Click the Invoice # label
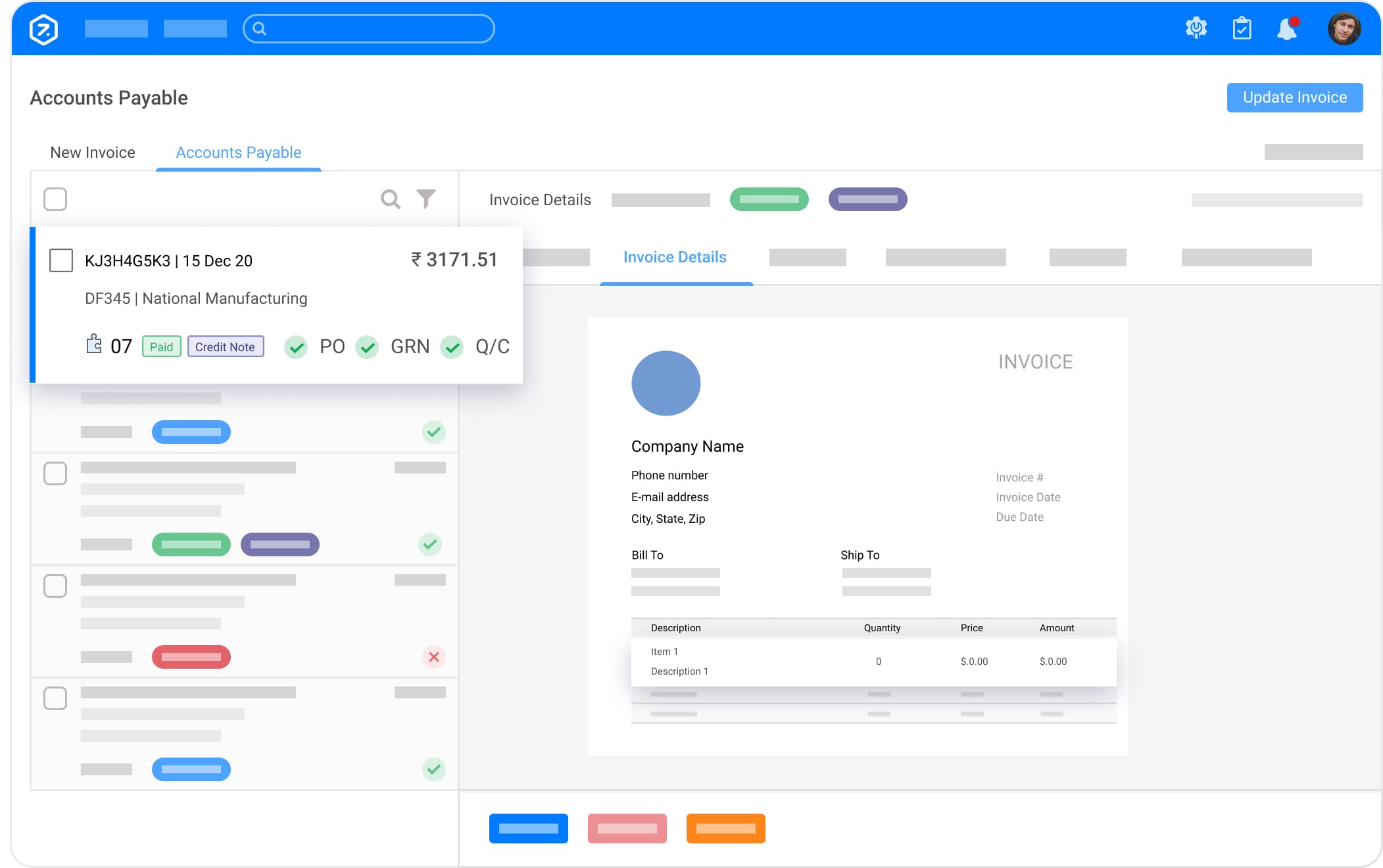1383x868 pixels. [x=1019, y=477]
